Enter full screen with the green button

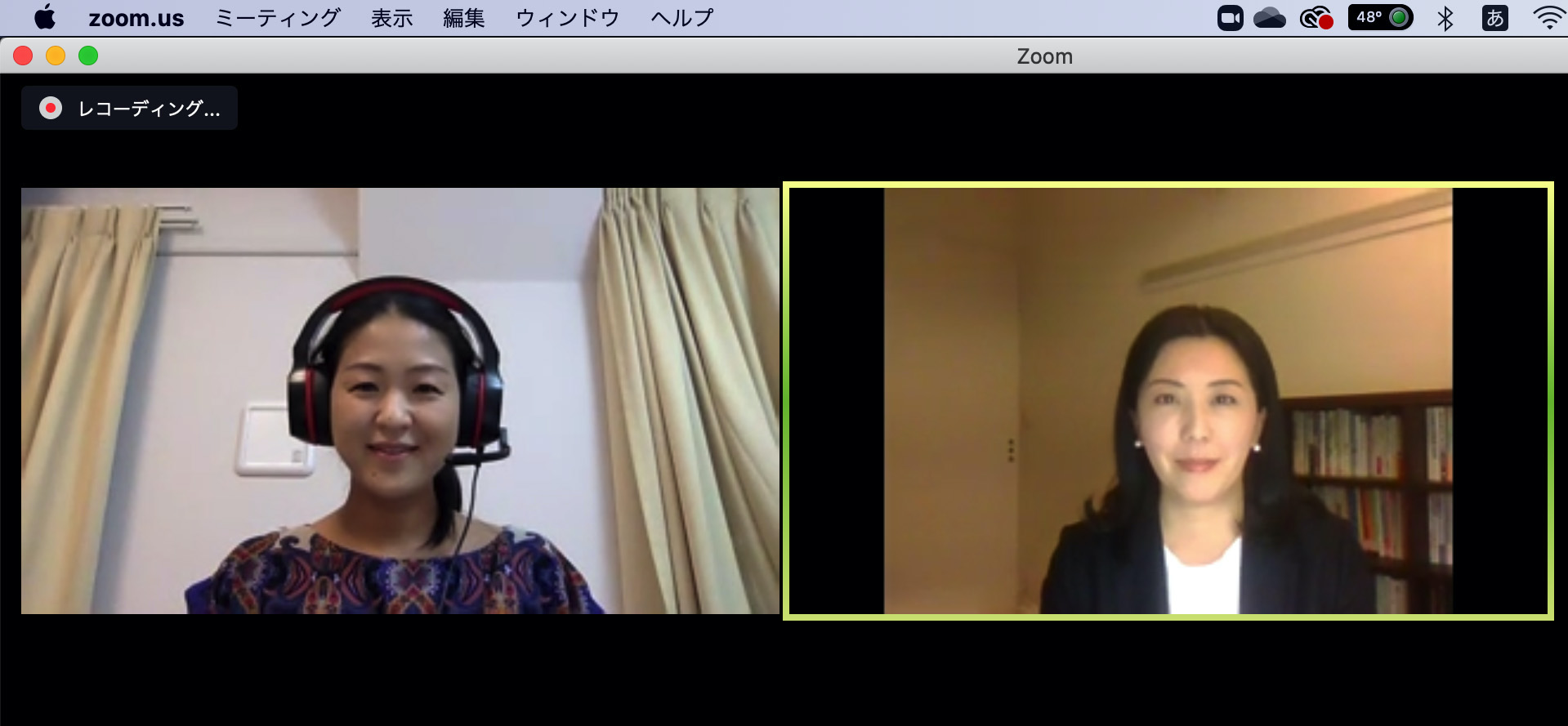point(88,56)
